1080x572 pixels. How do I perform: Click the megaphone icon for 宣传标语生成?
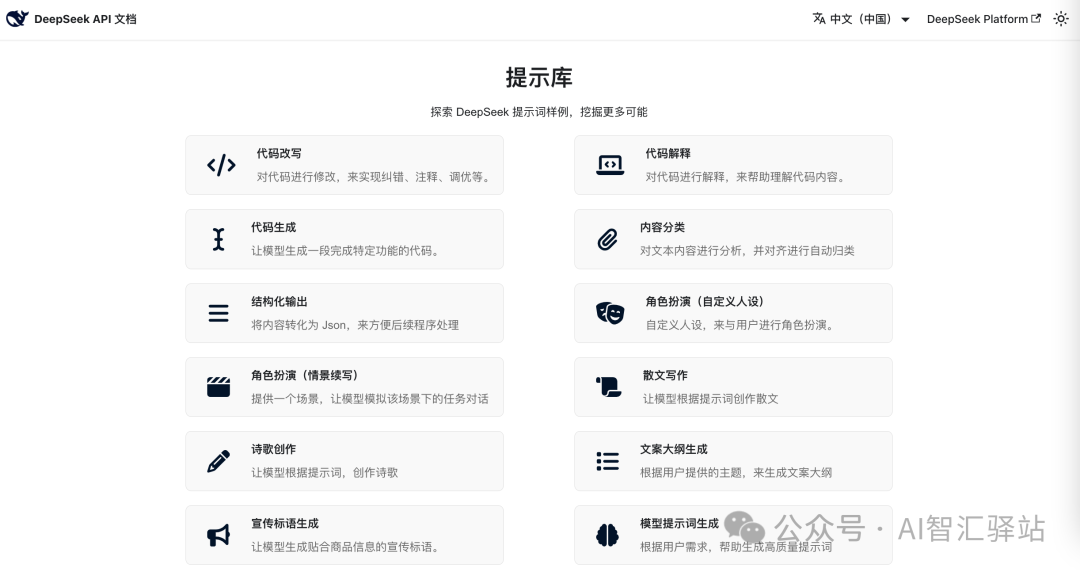click(218, 535)
